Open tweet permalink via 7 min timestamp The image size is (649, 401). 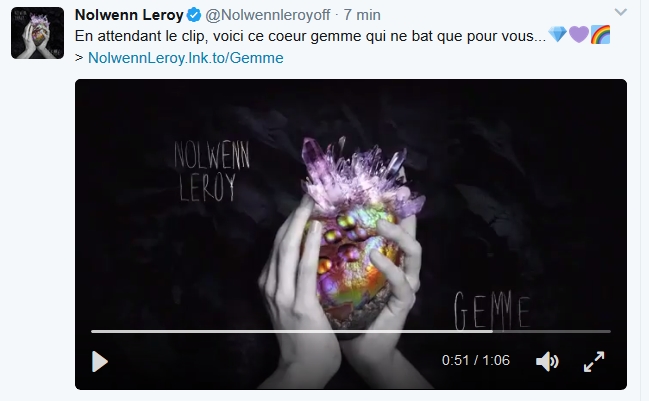click(362, 15)
